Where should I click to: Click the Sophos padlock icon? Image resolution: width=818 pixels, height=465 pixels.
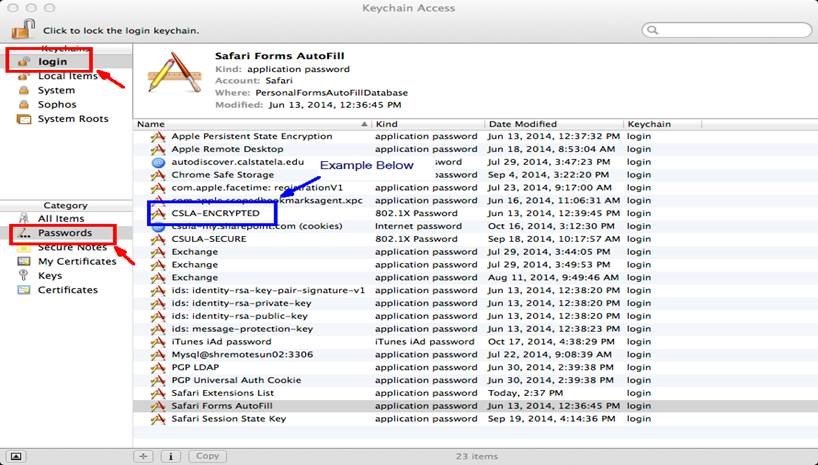tap(24, 104)
